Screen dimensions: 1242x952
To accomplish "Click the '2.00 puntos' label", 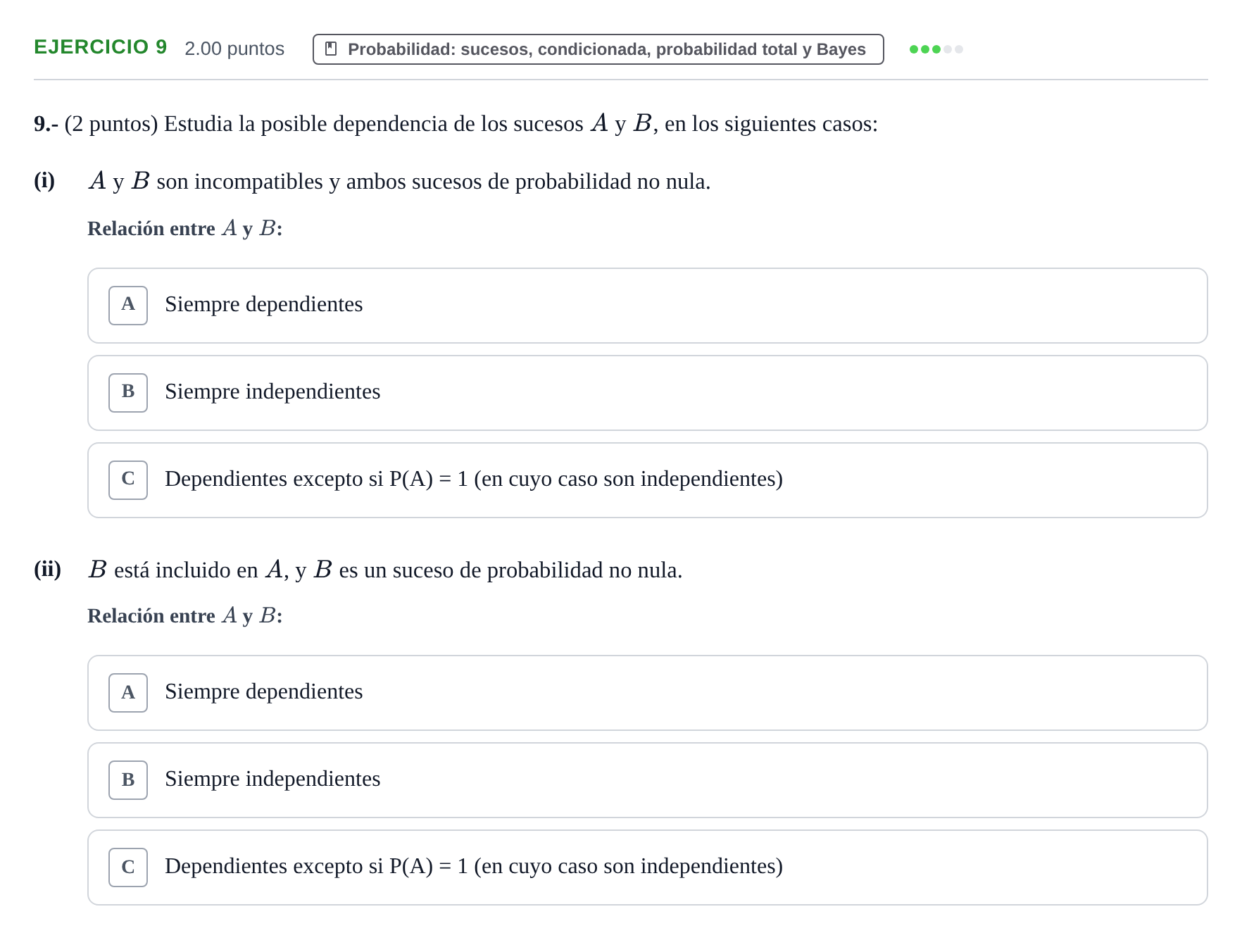I will pos(234,49).
